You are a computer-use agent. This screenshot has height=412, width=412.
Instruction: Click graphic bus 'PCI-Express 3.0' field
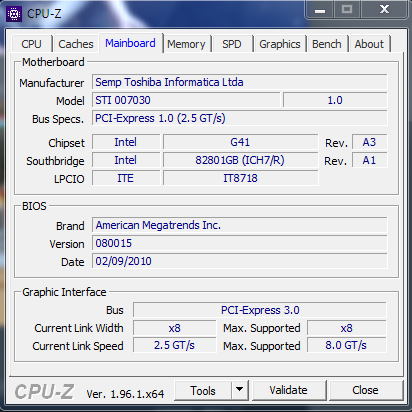pos(260,310)
